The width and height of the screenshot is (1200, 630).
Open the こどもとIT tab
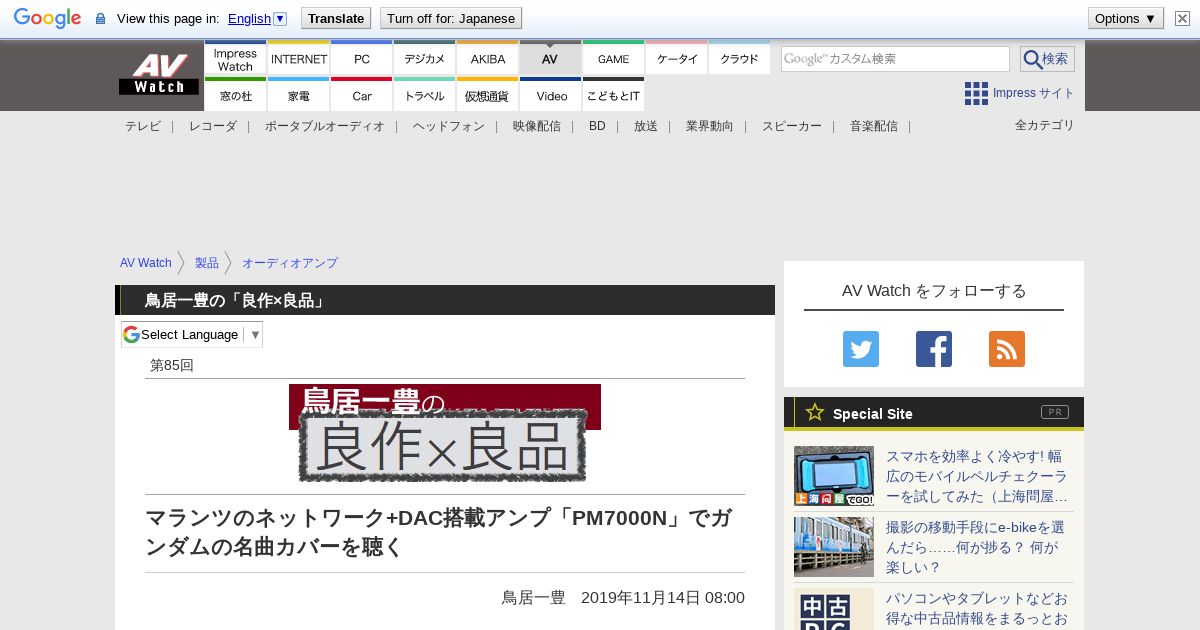point(614,95)
